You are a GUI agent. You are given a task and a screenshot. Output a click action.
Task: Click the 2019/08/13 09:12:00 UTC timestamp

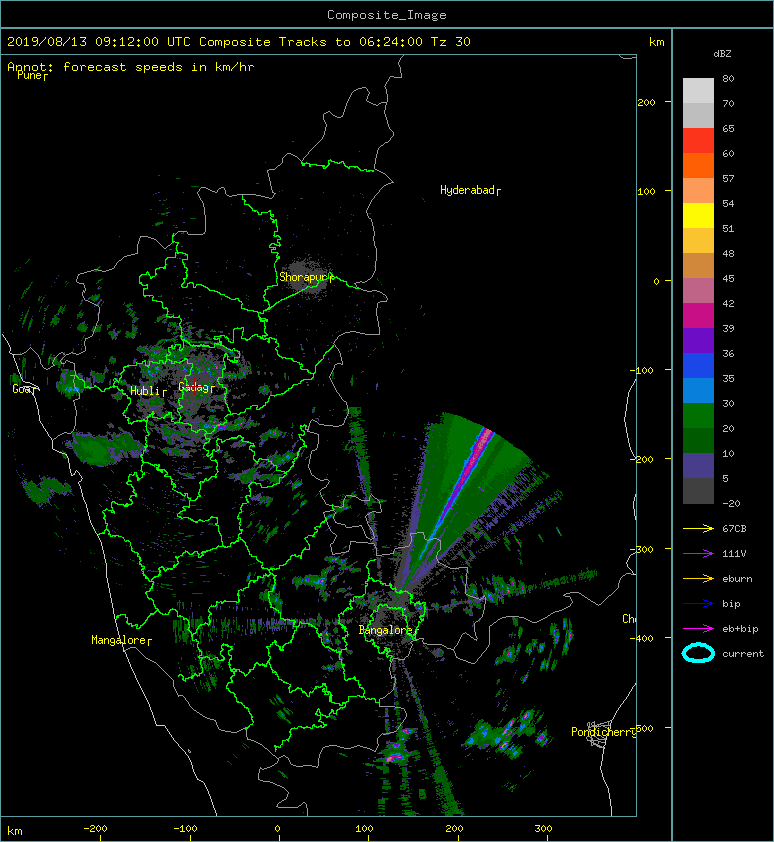[x=99, y=42]
